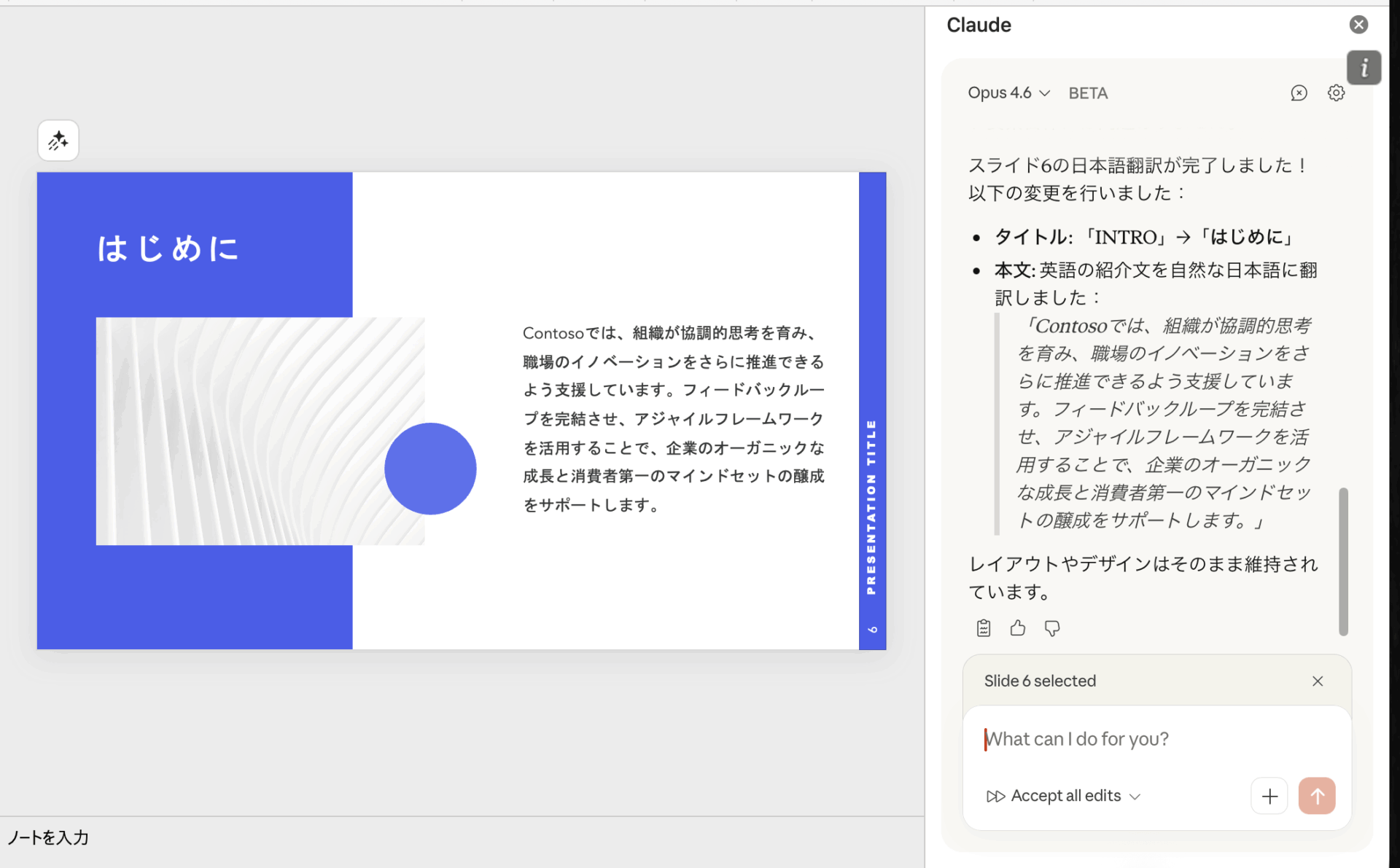Copy the response using the clipboard icon
Image resolution: width=1400 pixels, height=868 pixels.
[983, 627]
